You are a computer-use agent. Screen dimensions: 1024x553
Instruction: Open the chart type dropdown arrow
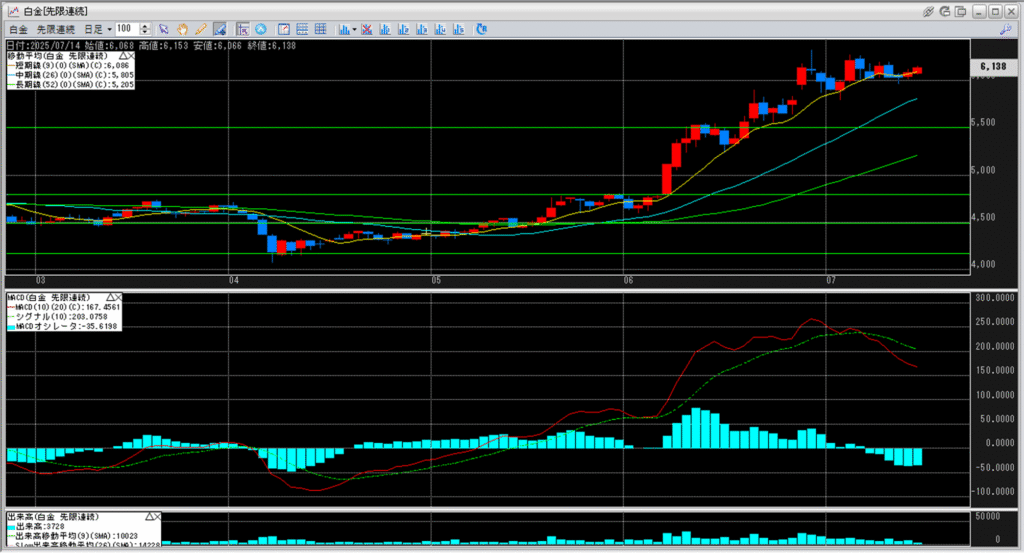[x=355, y=30]
